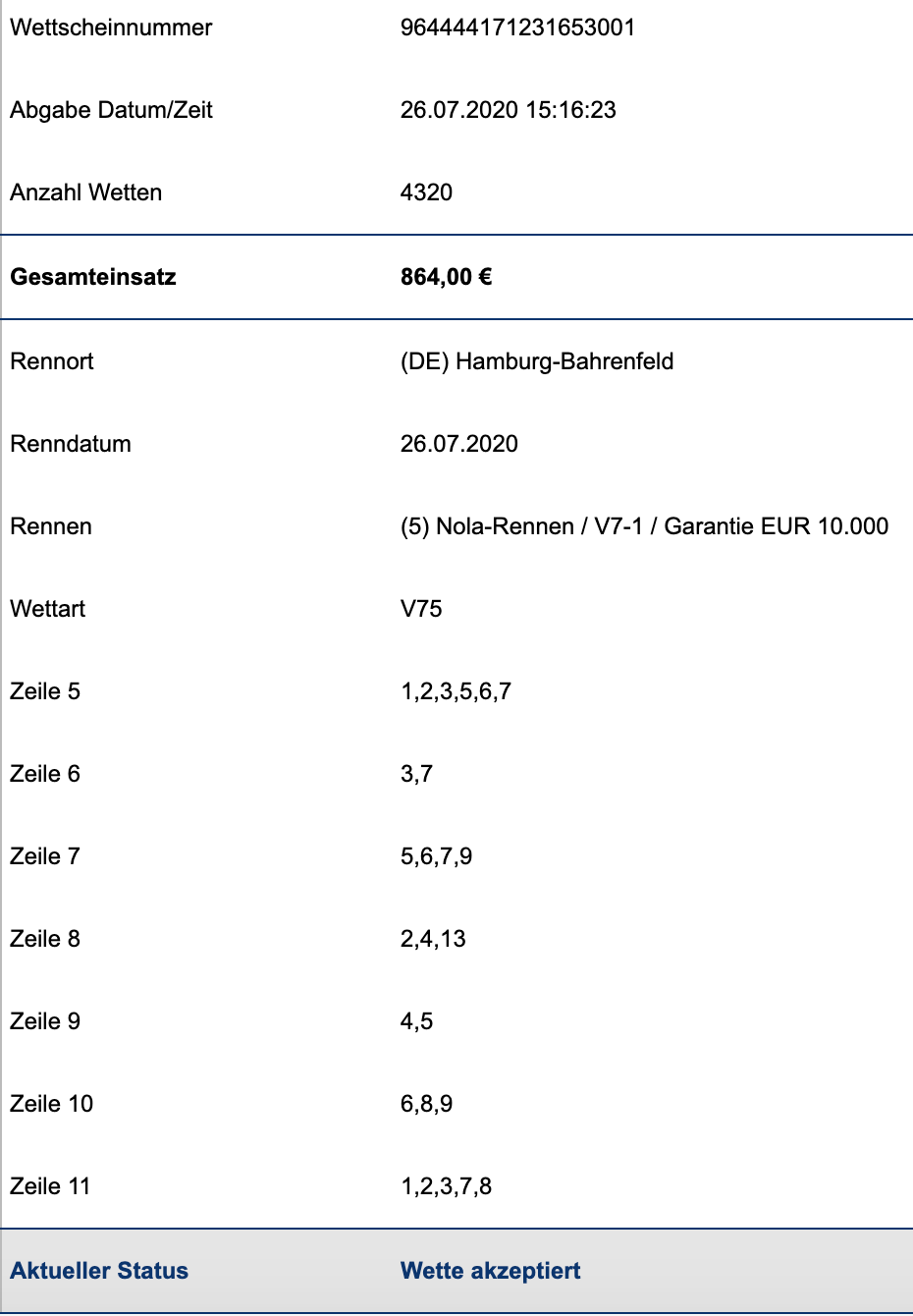Click the Aktueller Status label
Viewport: 913px width, 1316px height.
pos(99,1271)
